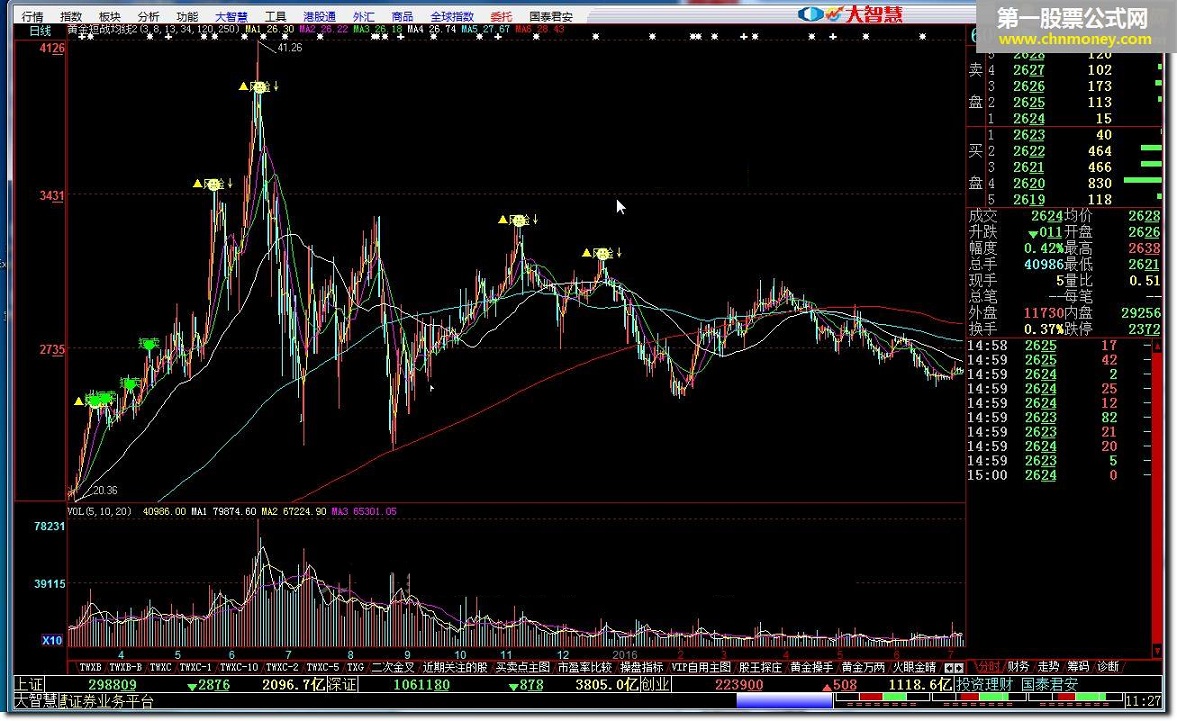Click the yellow risk marker near 3431 level
Viewport: 1177px width, 721px height.
click(x=213, y=184)
